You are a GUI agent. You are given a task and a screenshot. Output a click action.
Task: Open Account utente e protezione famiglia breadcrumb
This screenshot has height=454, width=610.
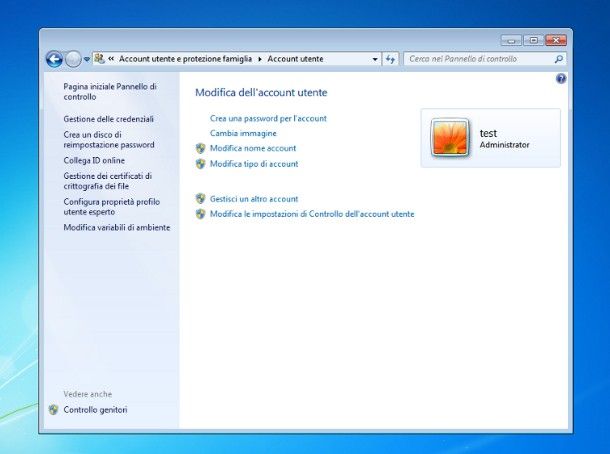coord(185,59)
